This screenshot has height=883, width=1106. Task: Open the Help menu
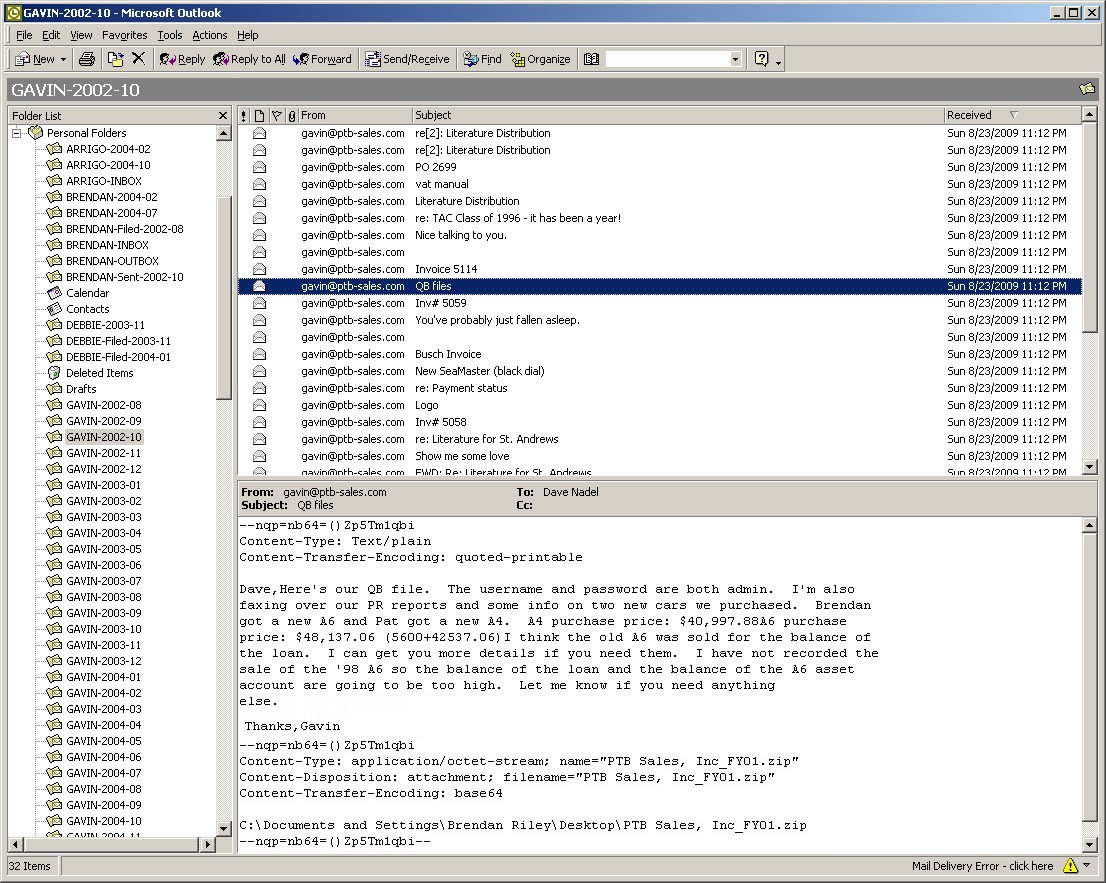(x=248, y=35)
